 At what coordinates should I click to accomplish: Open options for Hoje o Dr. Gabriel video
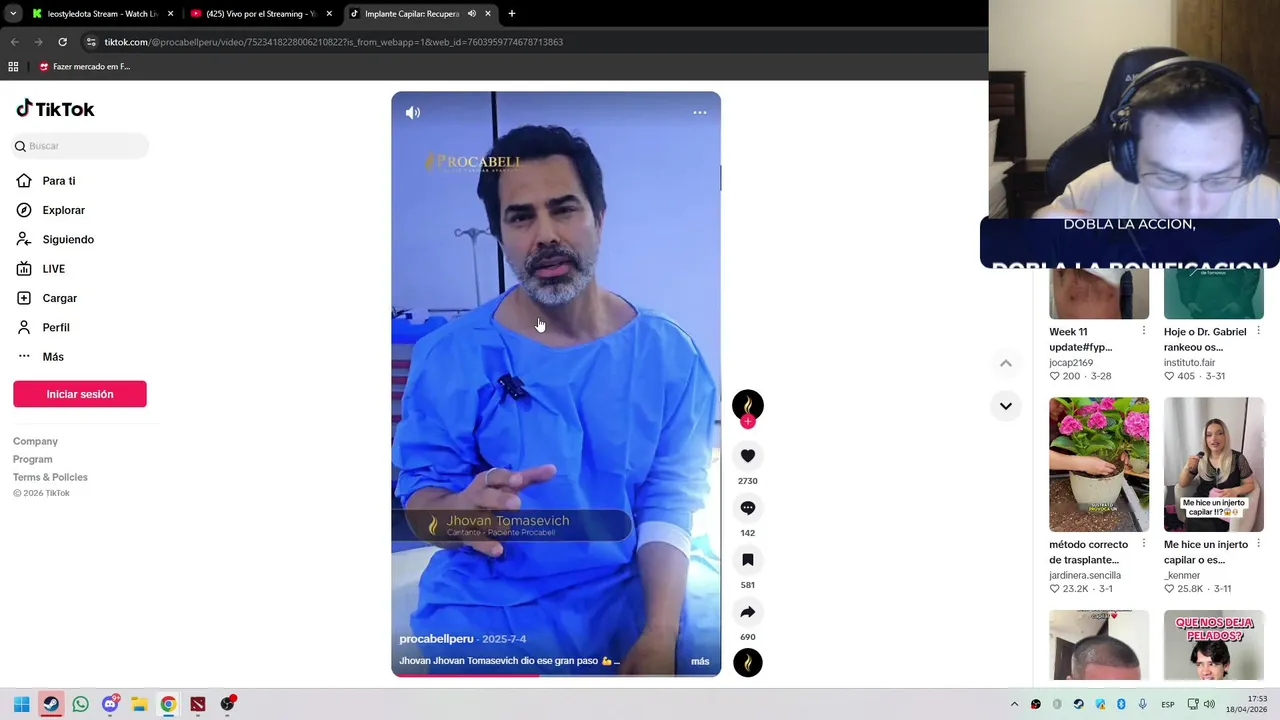point(1258,331)
